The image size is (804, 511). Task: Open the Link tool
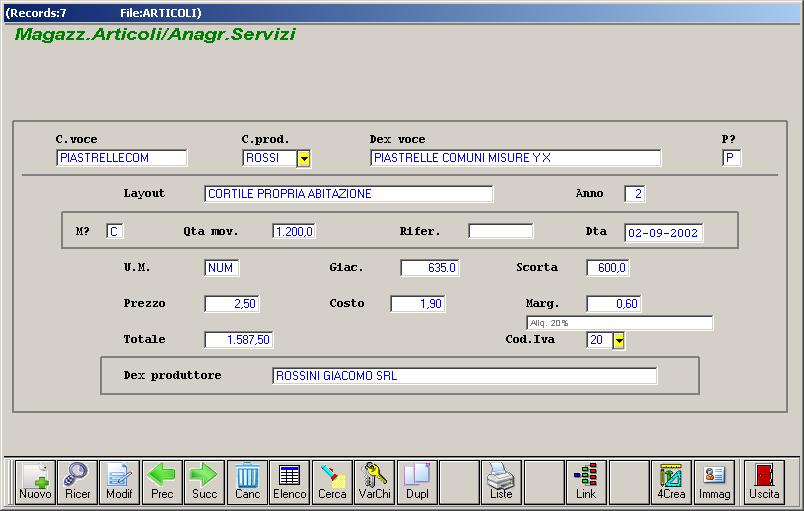tap(586, 481)
